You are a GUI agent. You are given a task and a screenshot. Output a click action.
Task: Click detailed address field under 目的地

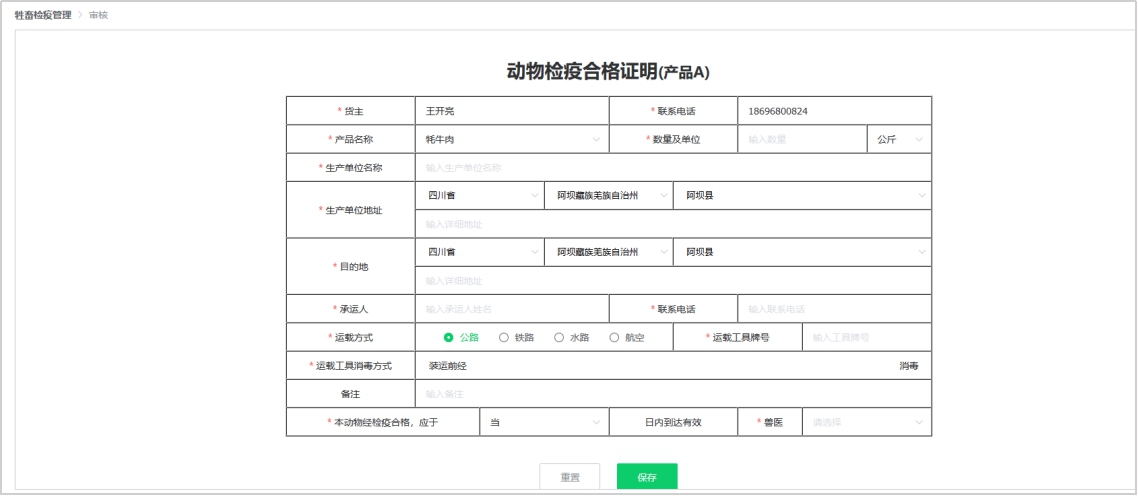[673, 281]
